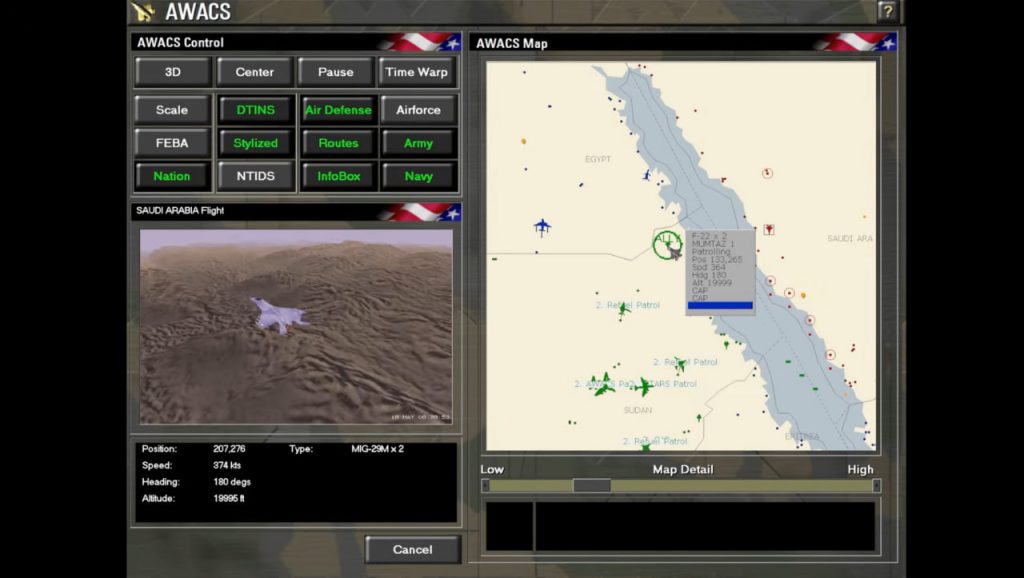Disable the Navy units filter
The height and width of the screenshot is (578, 1024).
coord(418,176)
